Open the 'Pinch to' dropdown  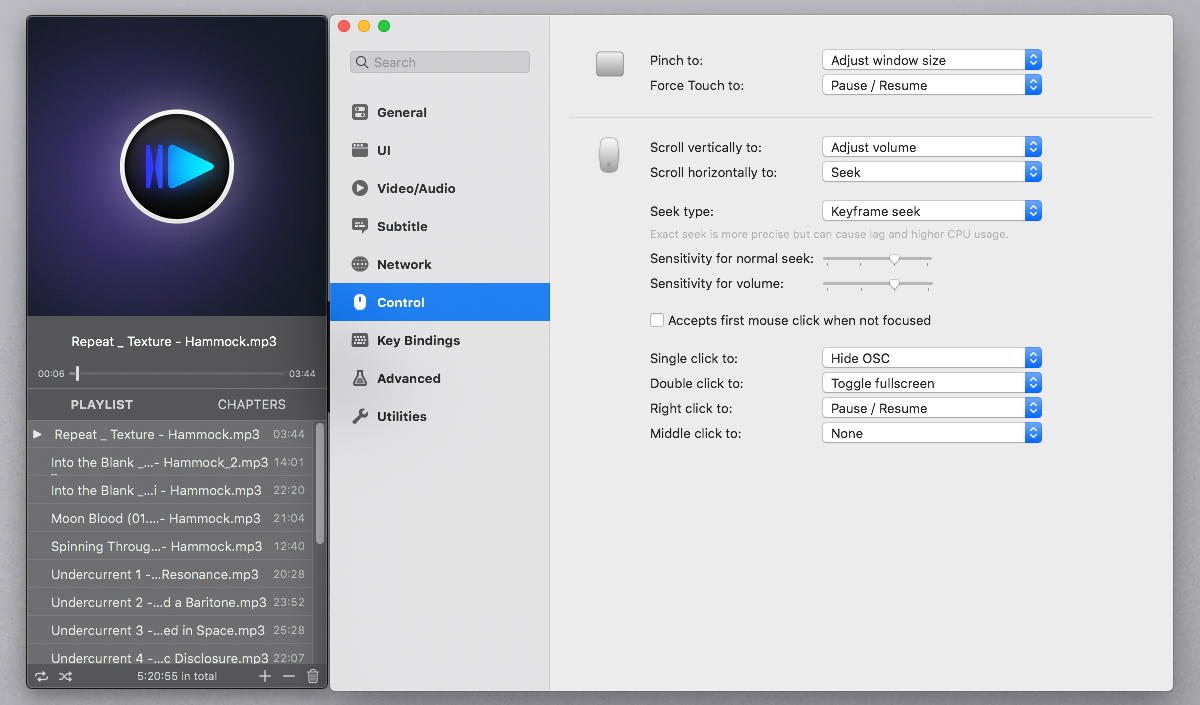931,60
